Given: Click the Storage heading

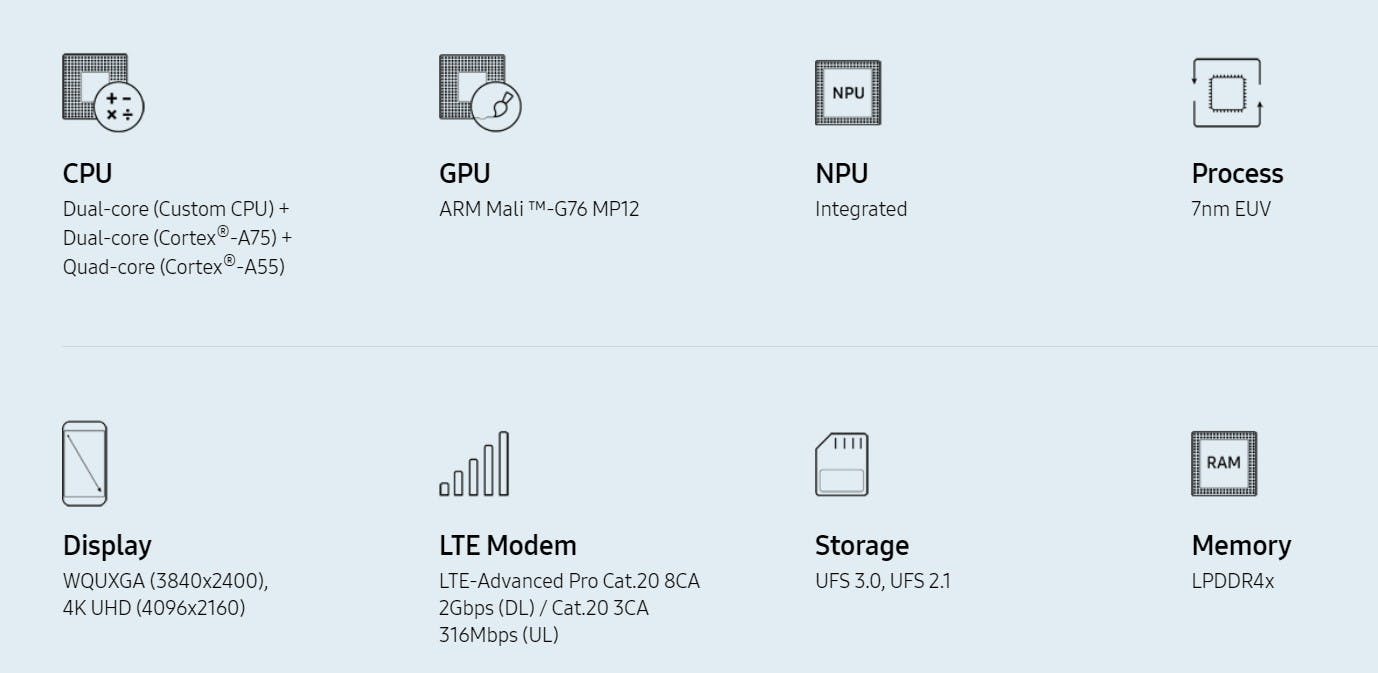Looking at the screenshot, I should 862,546.
